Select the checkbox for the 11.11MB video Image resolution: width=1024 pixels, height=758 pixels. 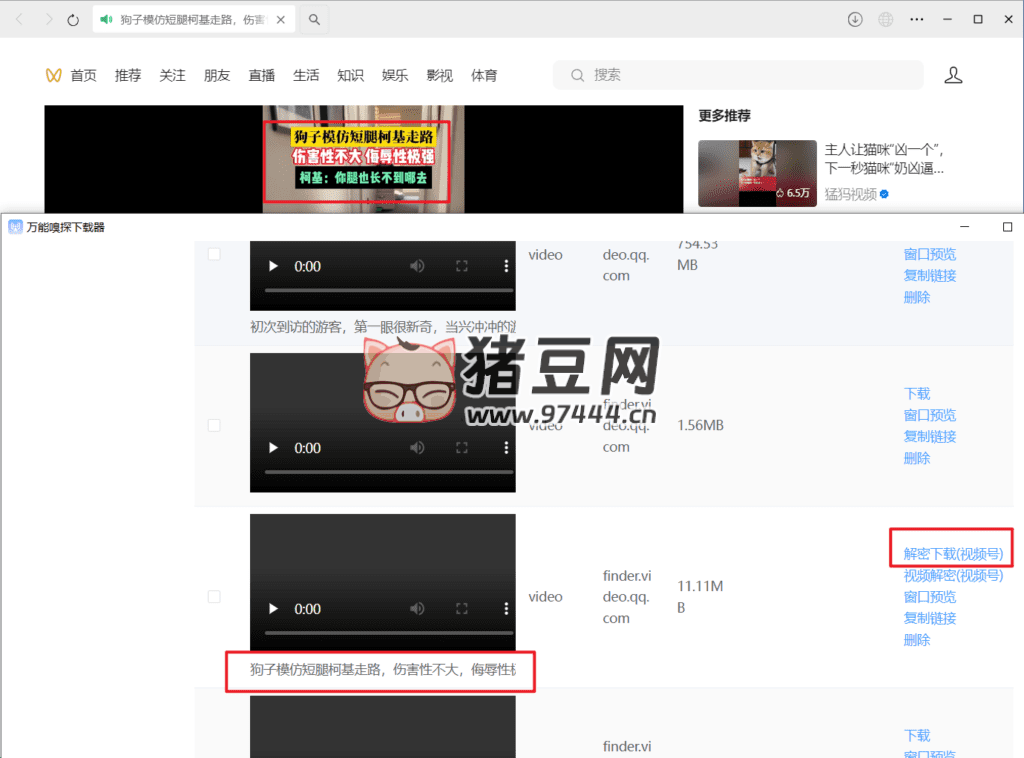(x=214, y=597)
